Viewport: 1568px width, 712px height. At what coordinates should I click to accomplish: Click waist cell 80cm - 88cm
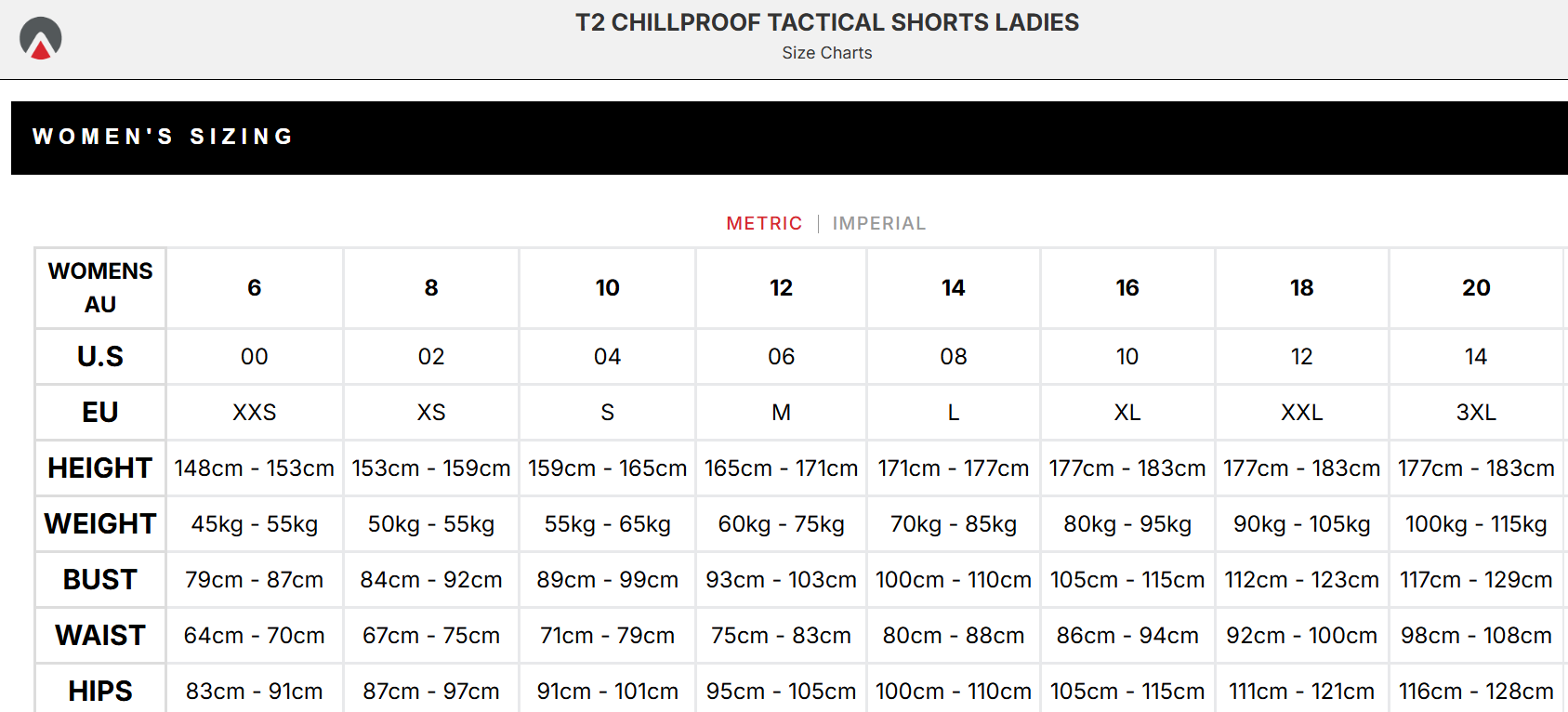click(x=953, y=636)
